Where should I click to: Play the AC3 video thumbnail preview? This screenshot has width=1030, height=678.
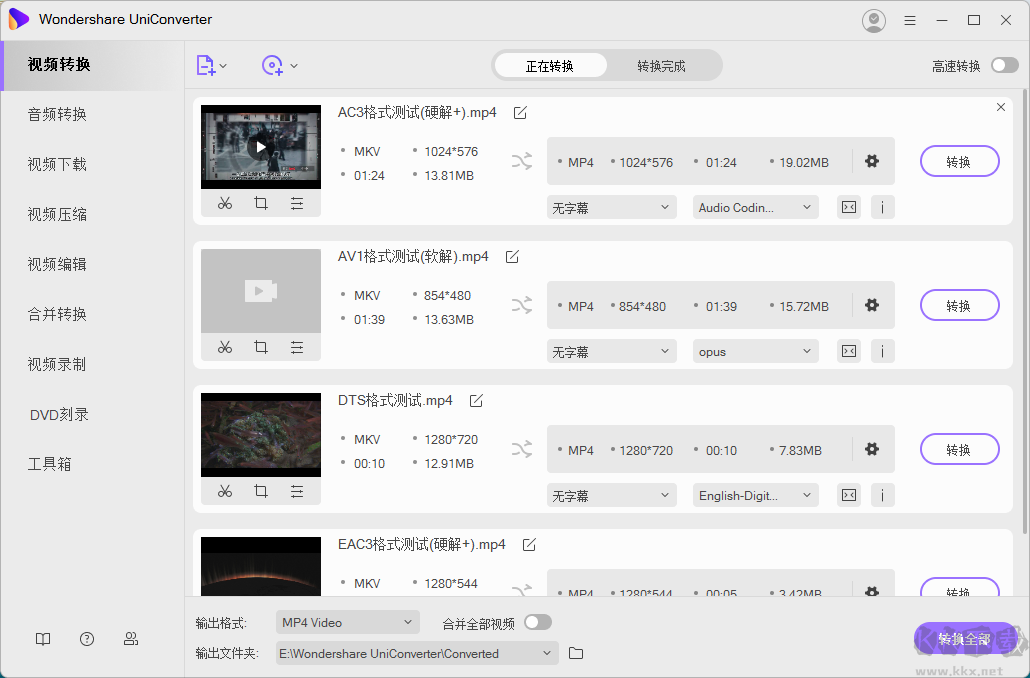click(261, 147)
